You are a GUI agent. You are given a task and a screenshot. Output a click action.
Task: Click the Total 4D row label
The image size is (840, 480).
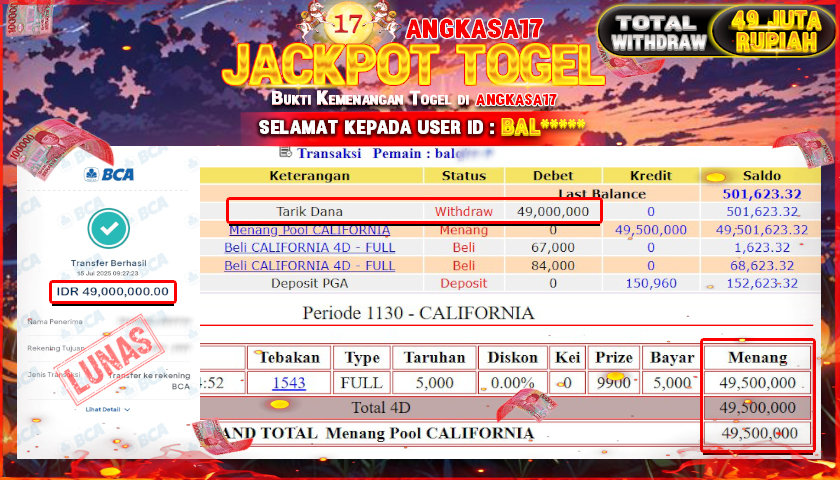[380, 408]
